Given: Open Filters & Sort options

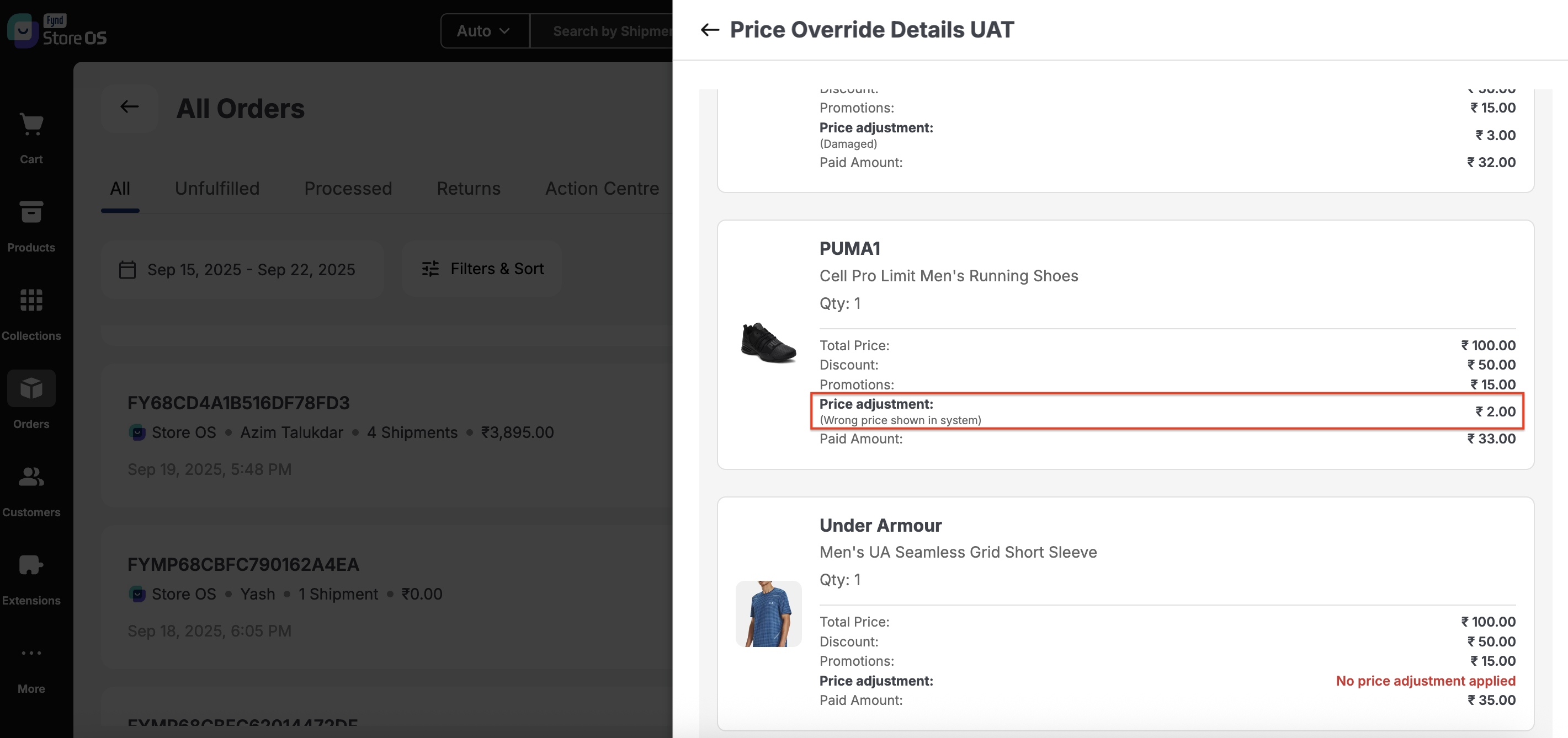Looking at the screenshot, I should (x=482, y=269).
